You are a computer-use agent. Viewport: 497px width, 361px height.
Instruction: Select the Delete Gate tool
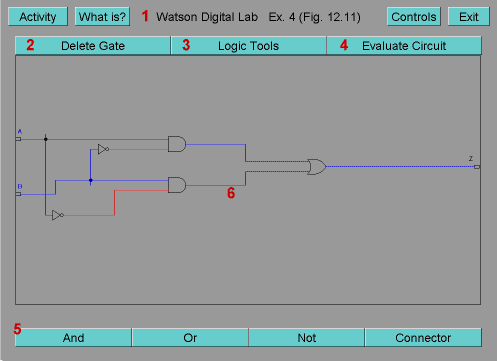93,46
